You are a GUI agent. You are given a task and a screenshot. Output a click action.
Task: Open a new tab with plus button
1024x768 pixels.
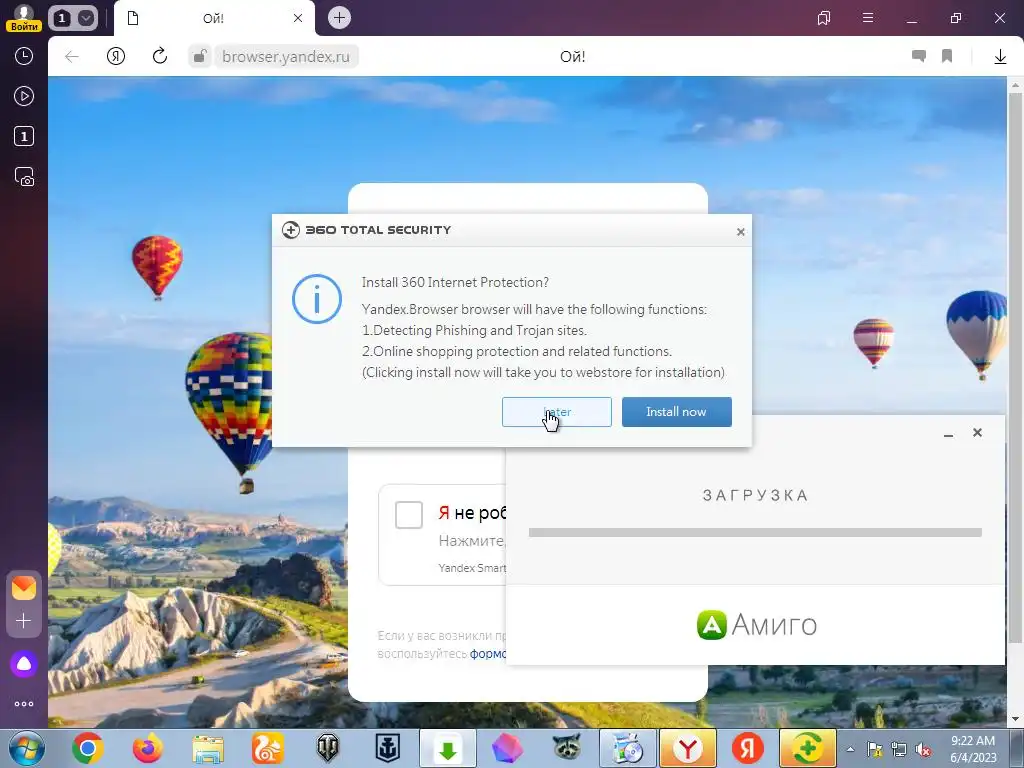(339, 18)
